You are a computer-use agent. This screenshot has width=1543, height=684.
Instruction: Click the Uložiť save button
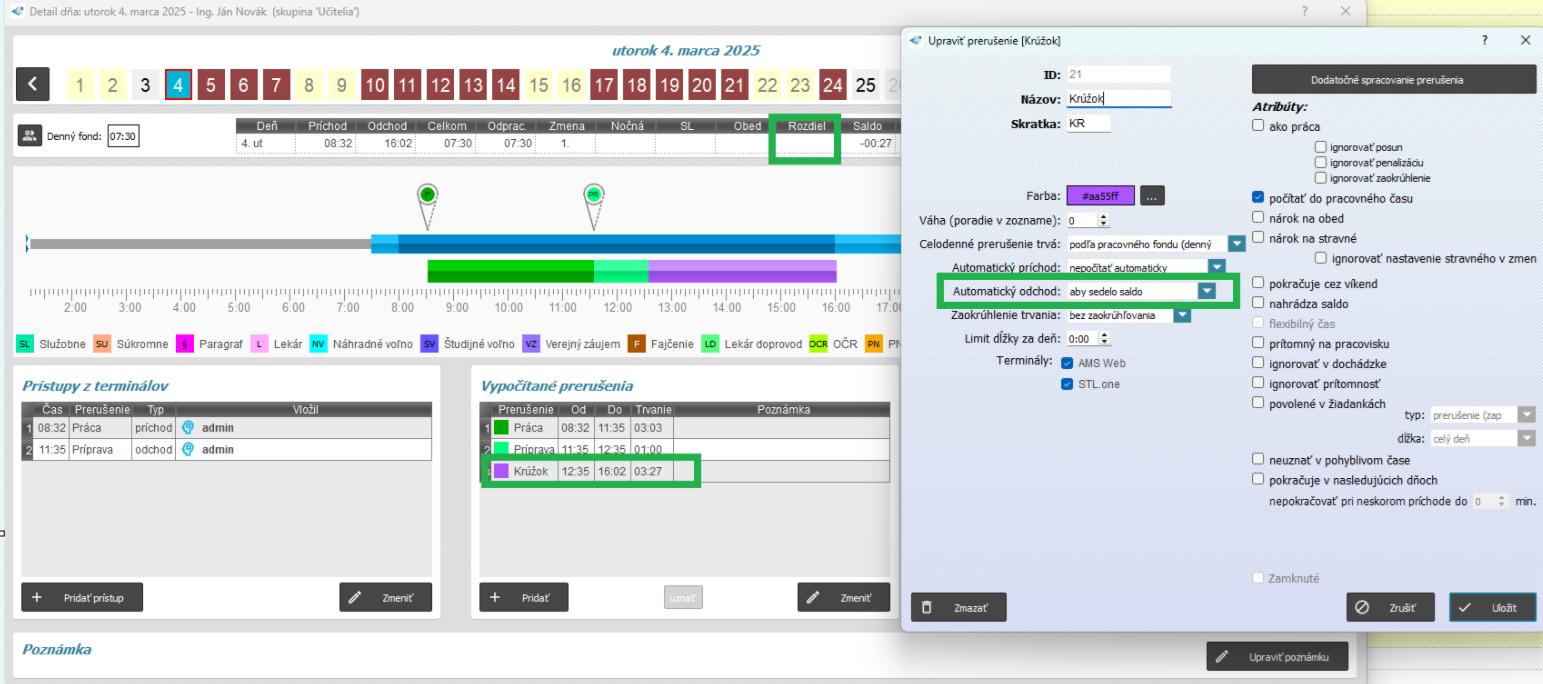(1492, 606)
